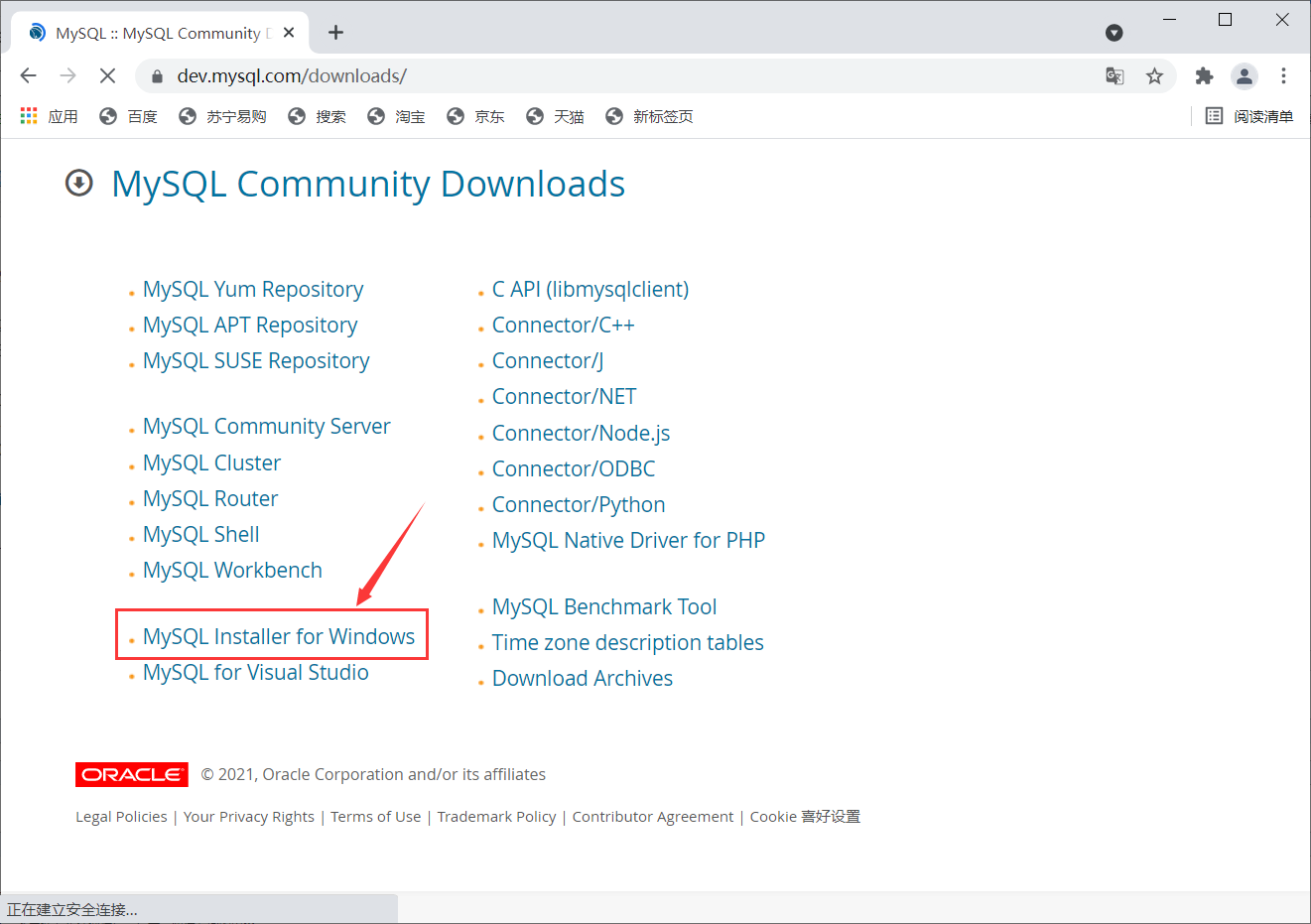Image resolution: width=1311 pixels, height=924 pixels.
Task: Open Connector/J
Action: coord(548,360)
